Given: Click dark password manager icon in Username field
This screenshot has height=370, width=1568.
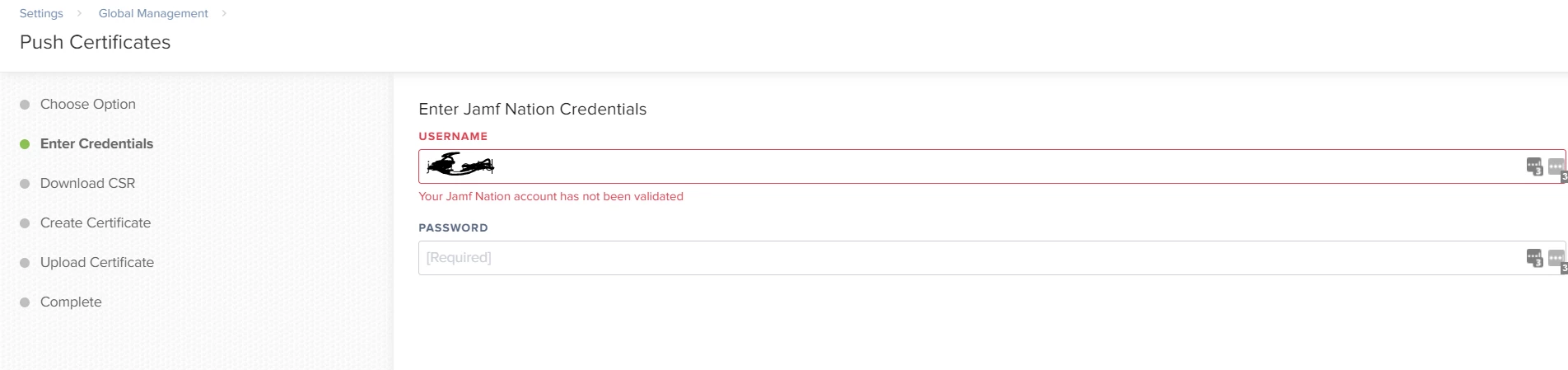Looking at the screenshot, I should point(1534,166).
